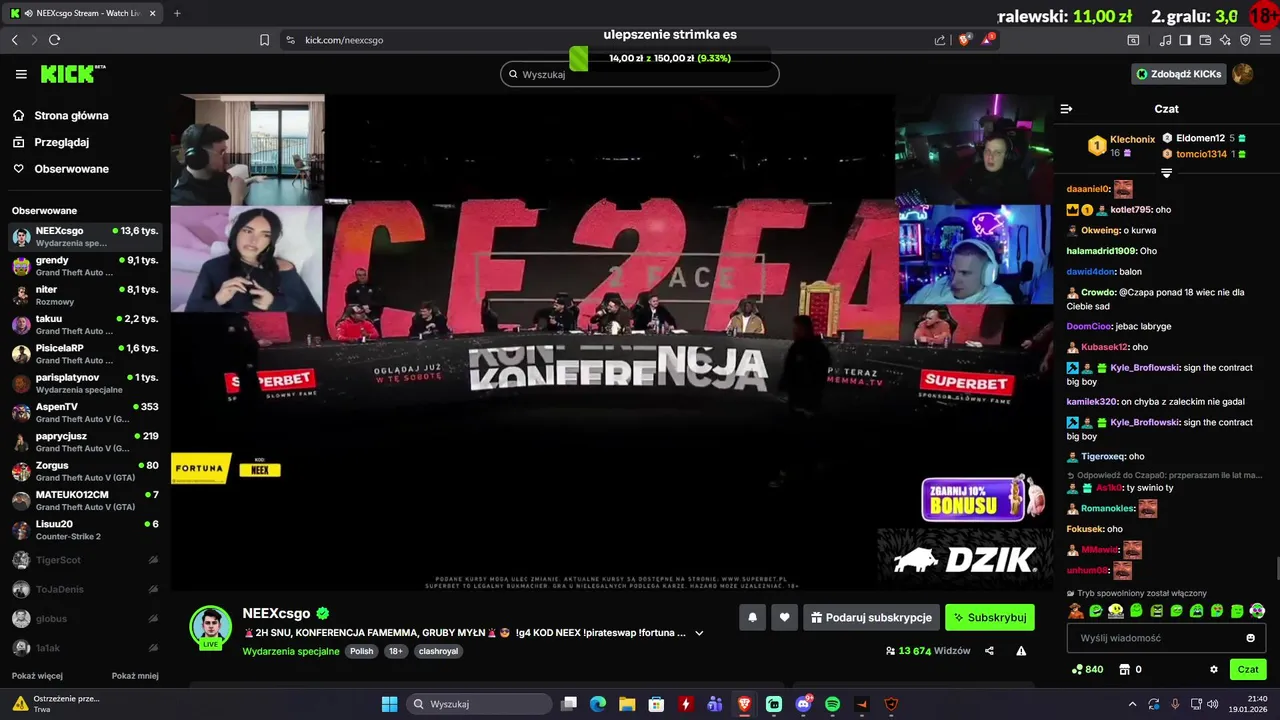
Task: Click the Kick search box
Action: tap(640, 74)
